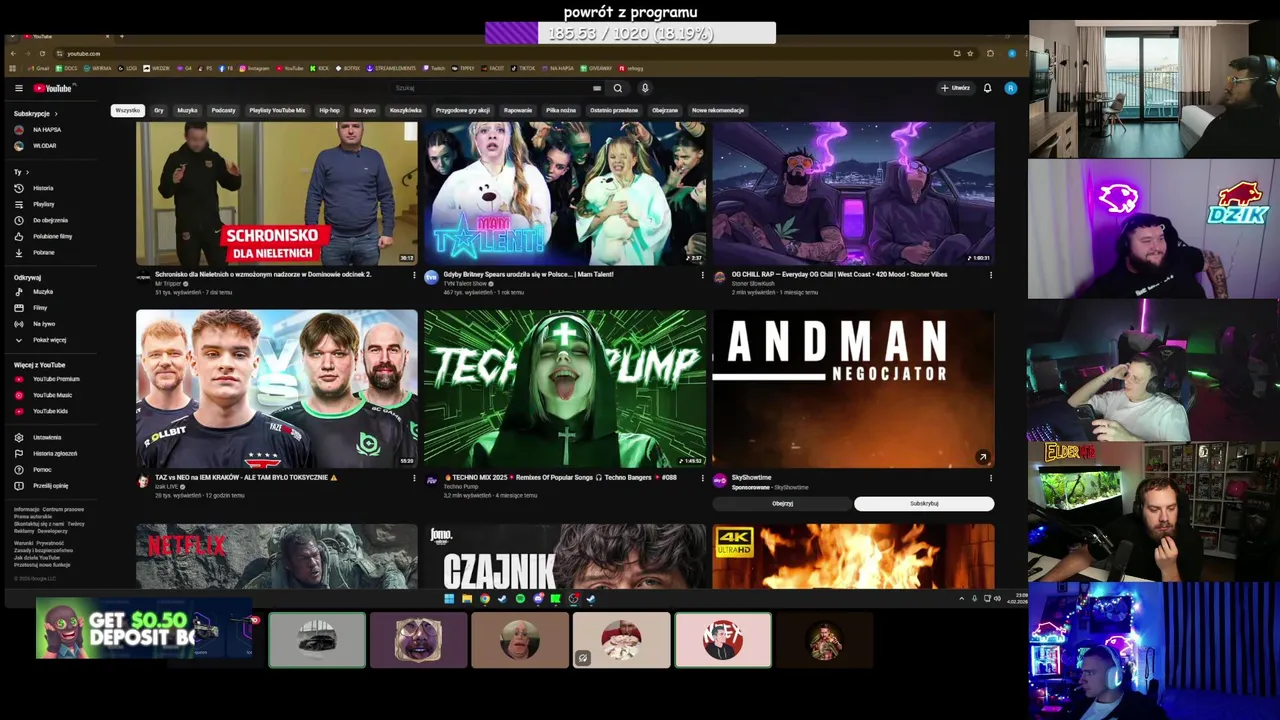Open the Schronisko dla Nieletnich video thumbnail
1280x720 pixels.
(277, 193)
